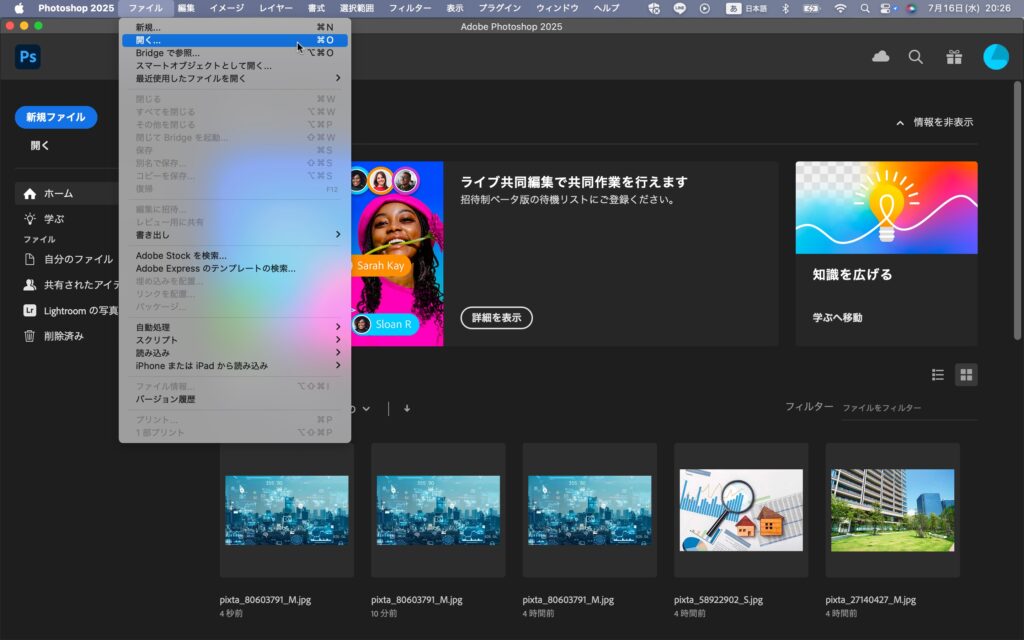Open the レイヤー menu in menu bar
Viewport: 1024px width, 640px height.
pos(276,8)
